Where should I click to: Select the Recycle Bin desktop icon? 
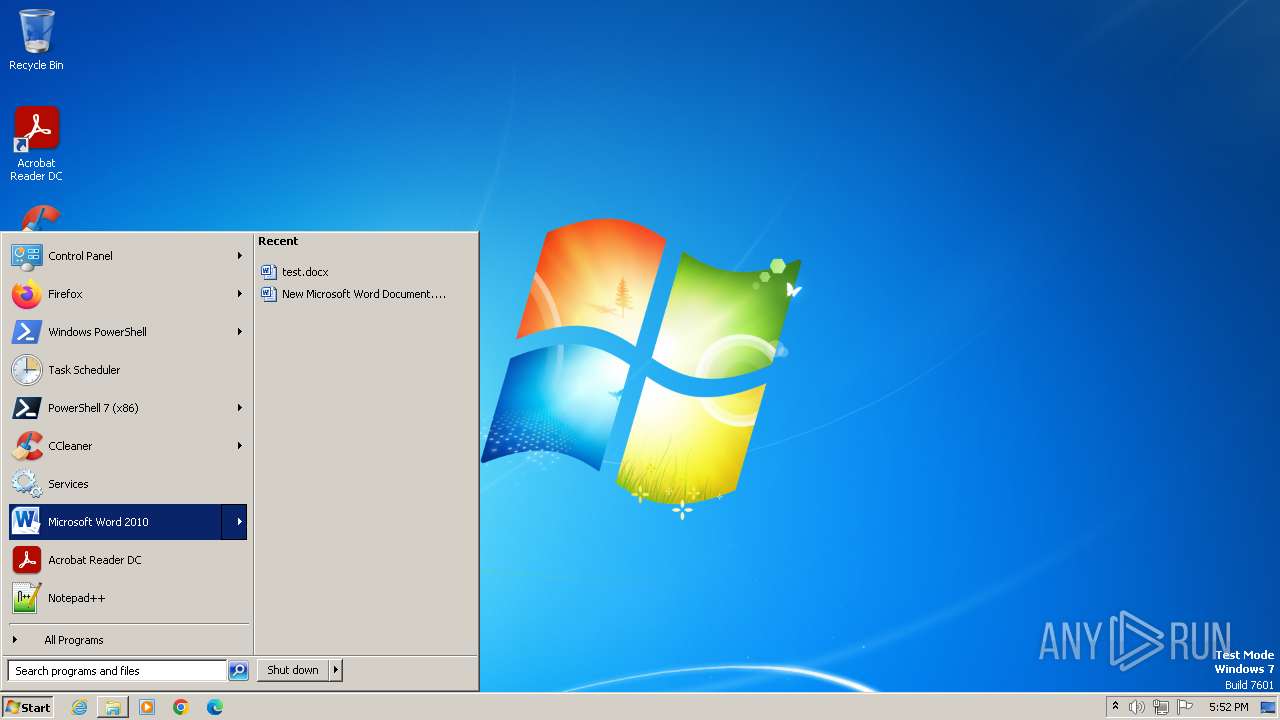point(36,40)
